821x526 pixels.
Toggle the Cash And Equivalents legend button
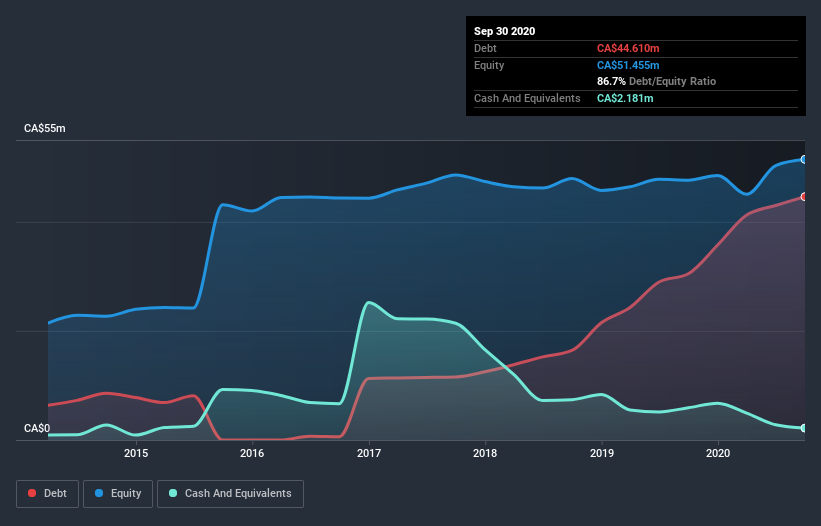[x=230, y=494]
